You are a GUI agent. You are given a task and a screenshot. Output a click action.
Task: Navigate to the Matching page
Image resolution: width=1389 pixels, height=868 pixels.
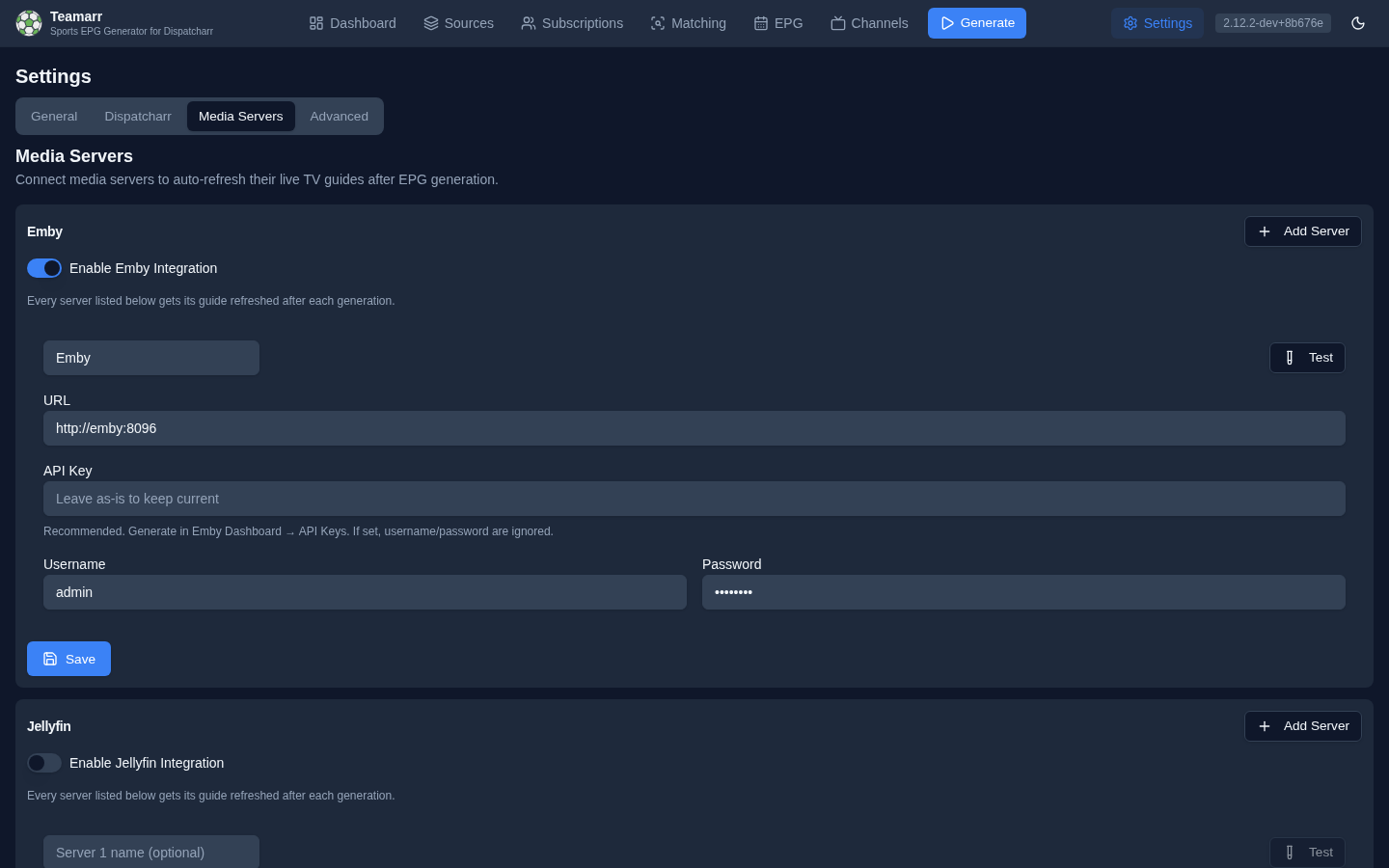pyautogui.click(x=688, y=23)
